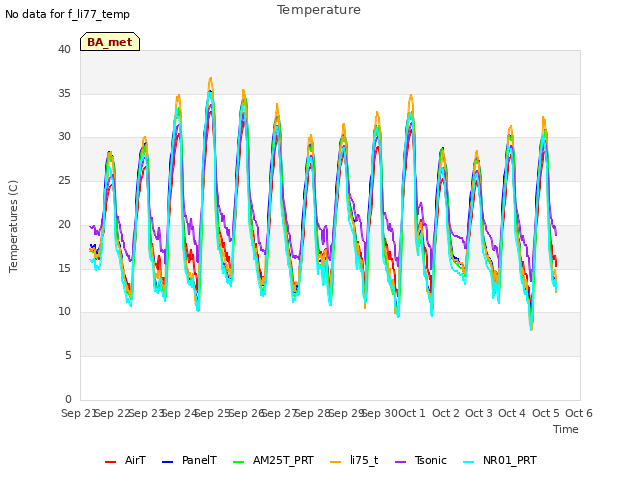This screenshot has height=480, width=640.
Task: Click the 5 y-axis tick label
Action: 68,356
